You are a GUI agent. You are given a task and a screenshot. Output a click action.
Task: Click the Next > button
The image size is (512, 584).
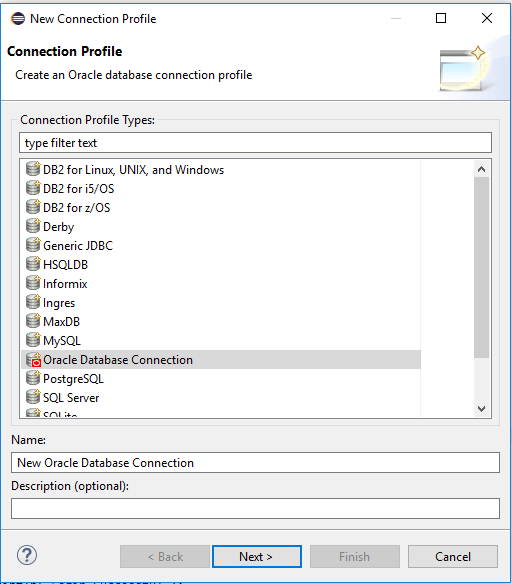257,557
